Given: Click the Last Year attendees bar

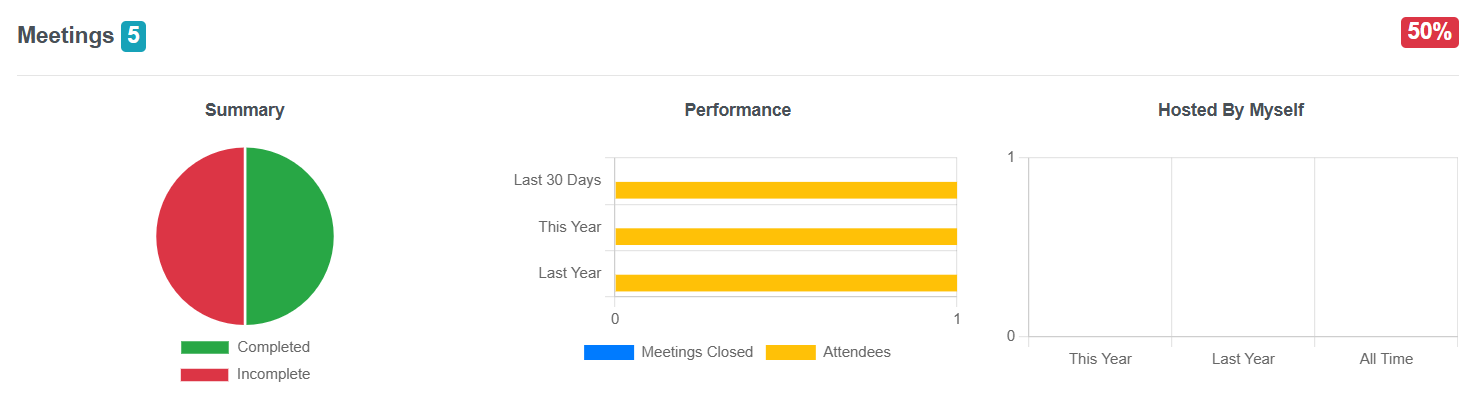Looking at the screenshot, I should [786, 283].
